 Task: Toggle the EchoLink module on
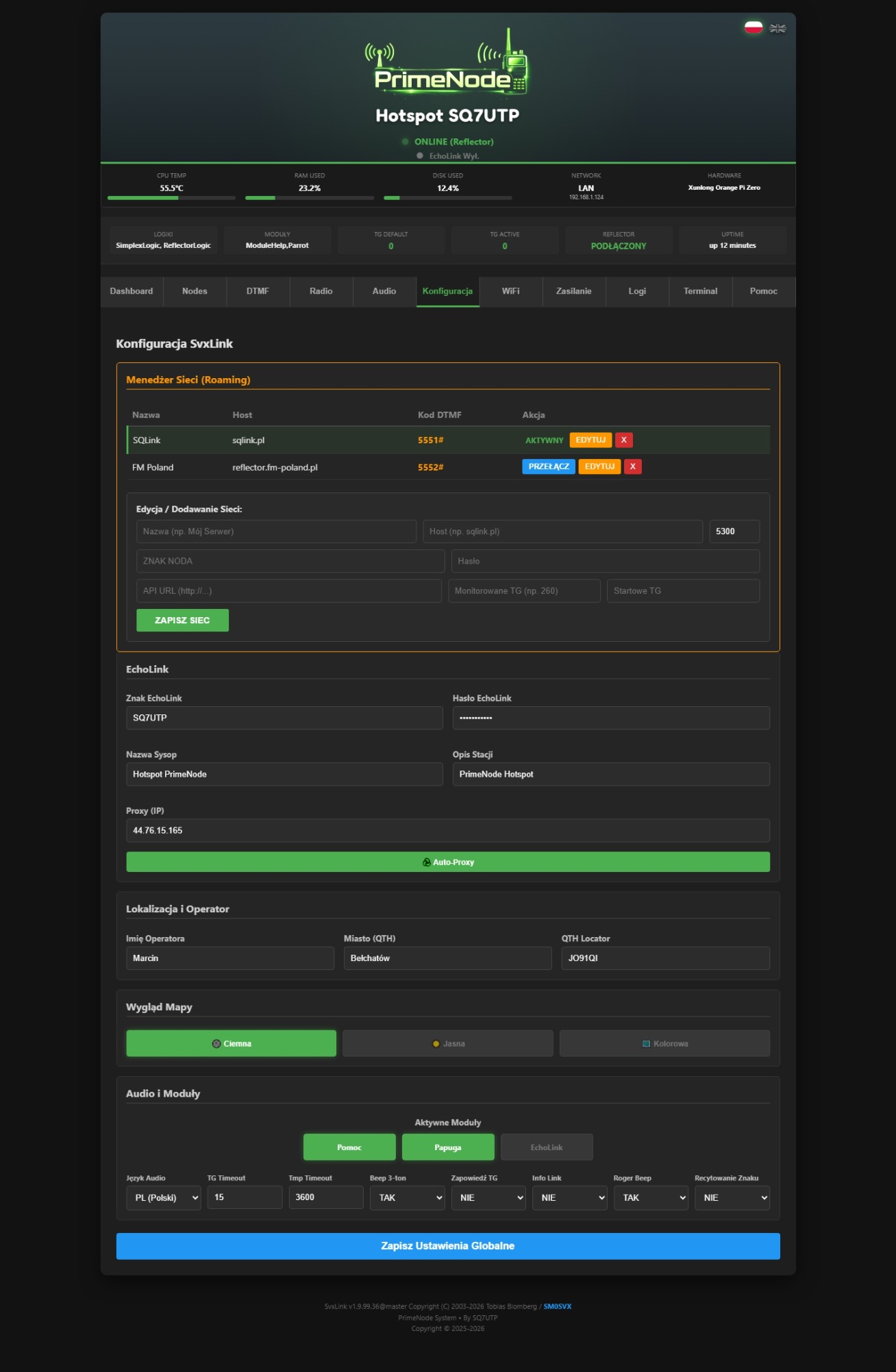click(547, 1147)
